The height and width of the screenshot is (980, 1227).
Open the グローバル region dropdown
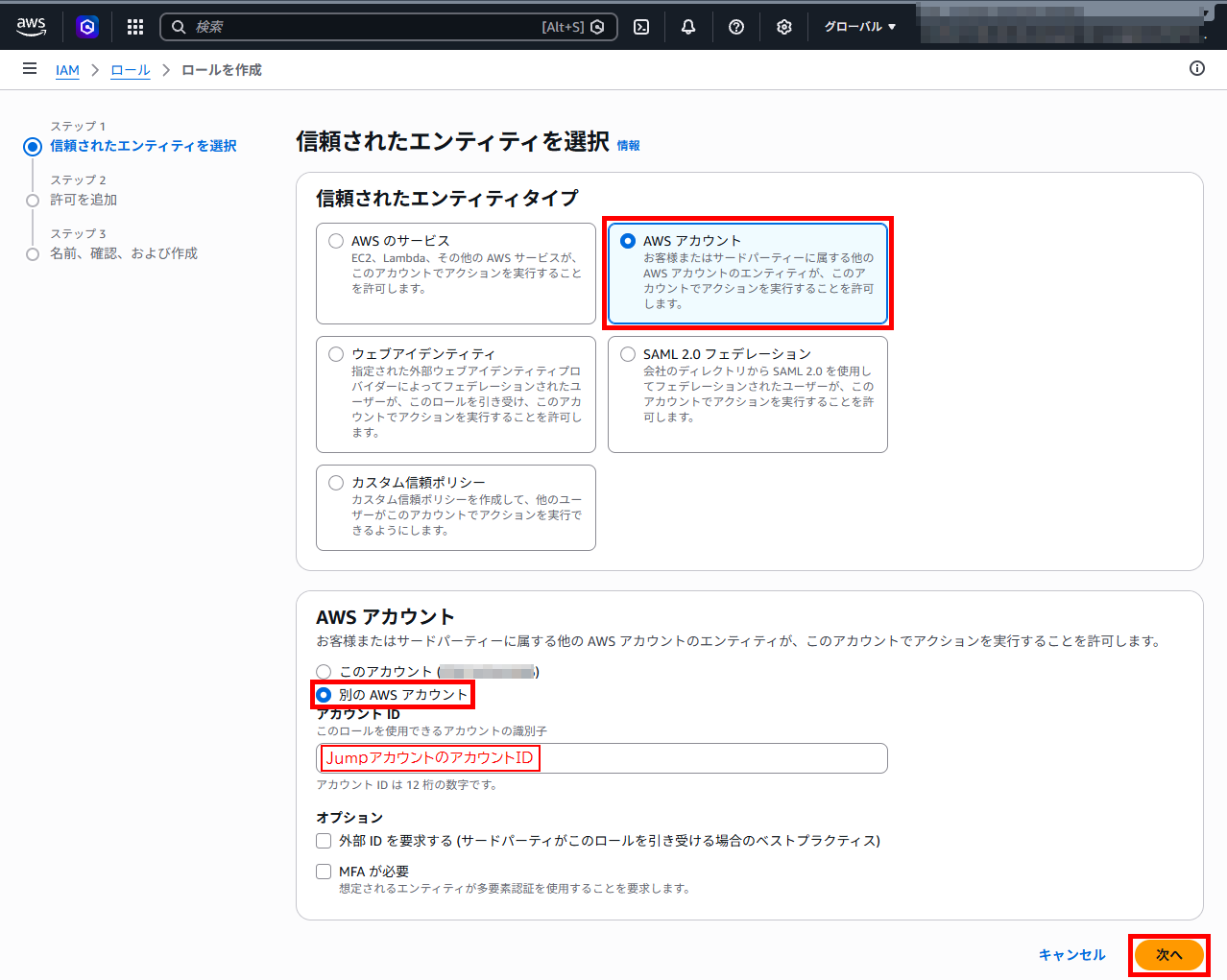point(860,27)
